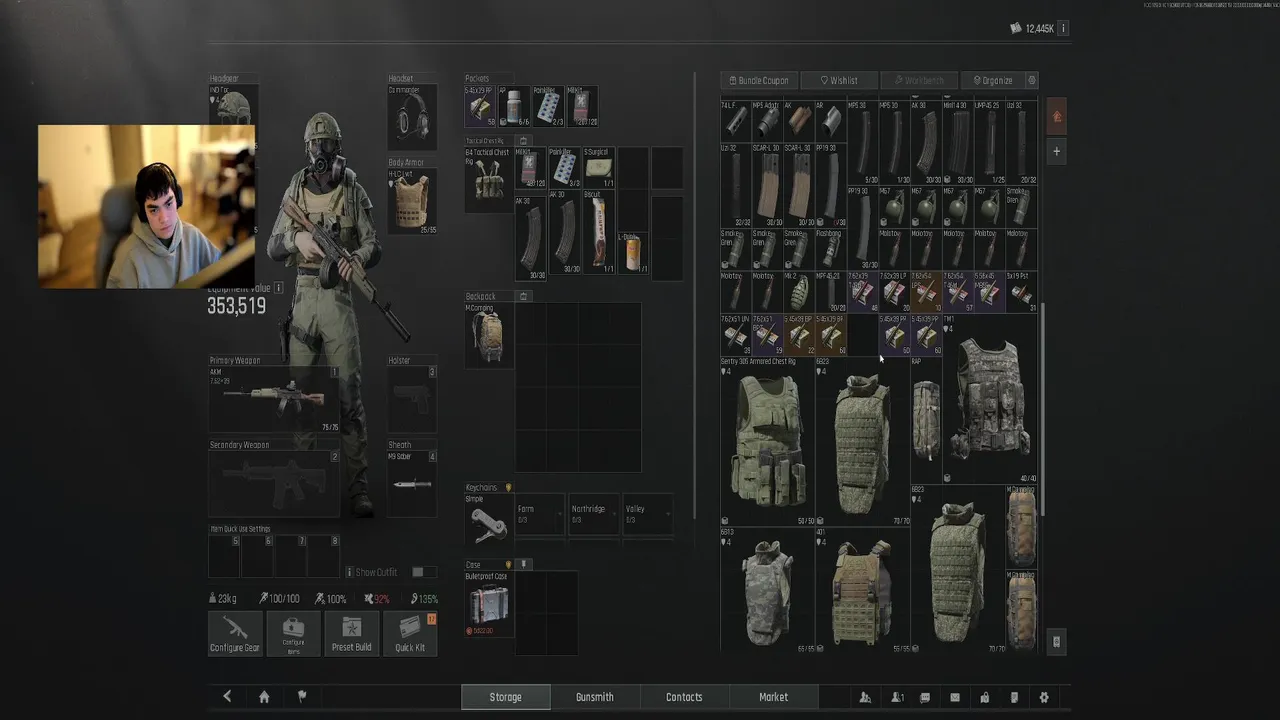The width and height of the screenshot is (1280, 720).
Task: Select the 7.62x54 LPS ammo box
Action: [925, 290]
